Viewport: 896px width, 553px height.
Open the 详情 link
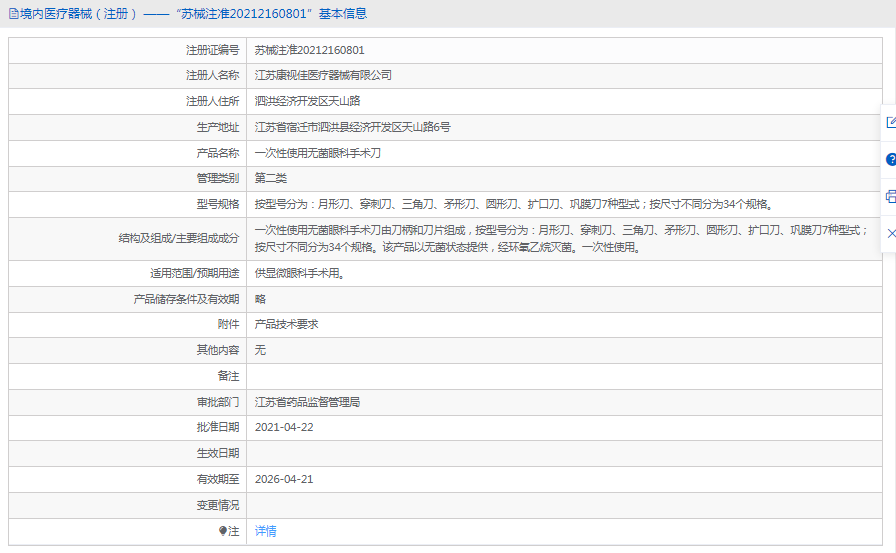pyautogui.click(x=265, y=531)
